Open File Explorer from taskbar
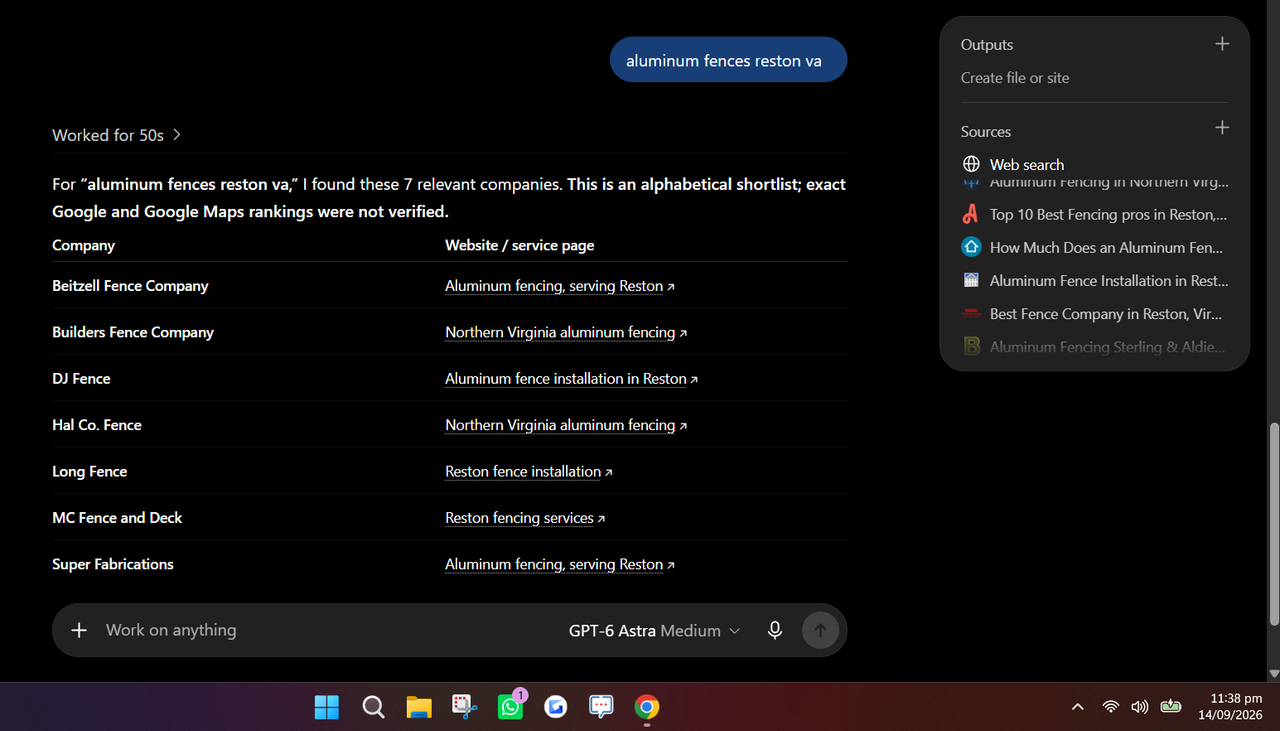Image resolution: width=1280 pixels, height=731 pixels. point(419,707)
